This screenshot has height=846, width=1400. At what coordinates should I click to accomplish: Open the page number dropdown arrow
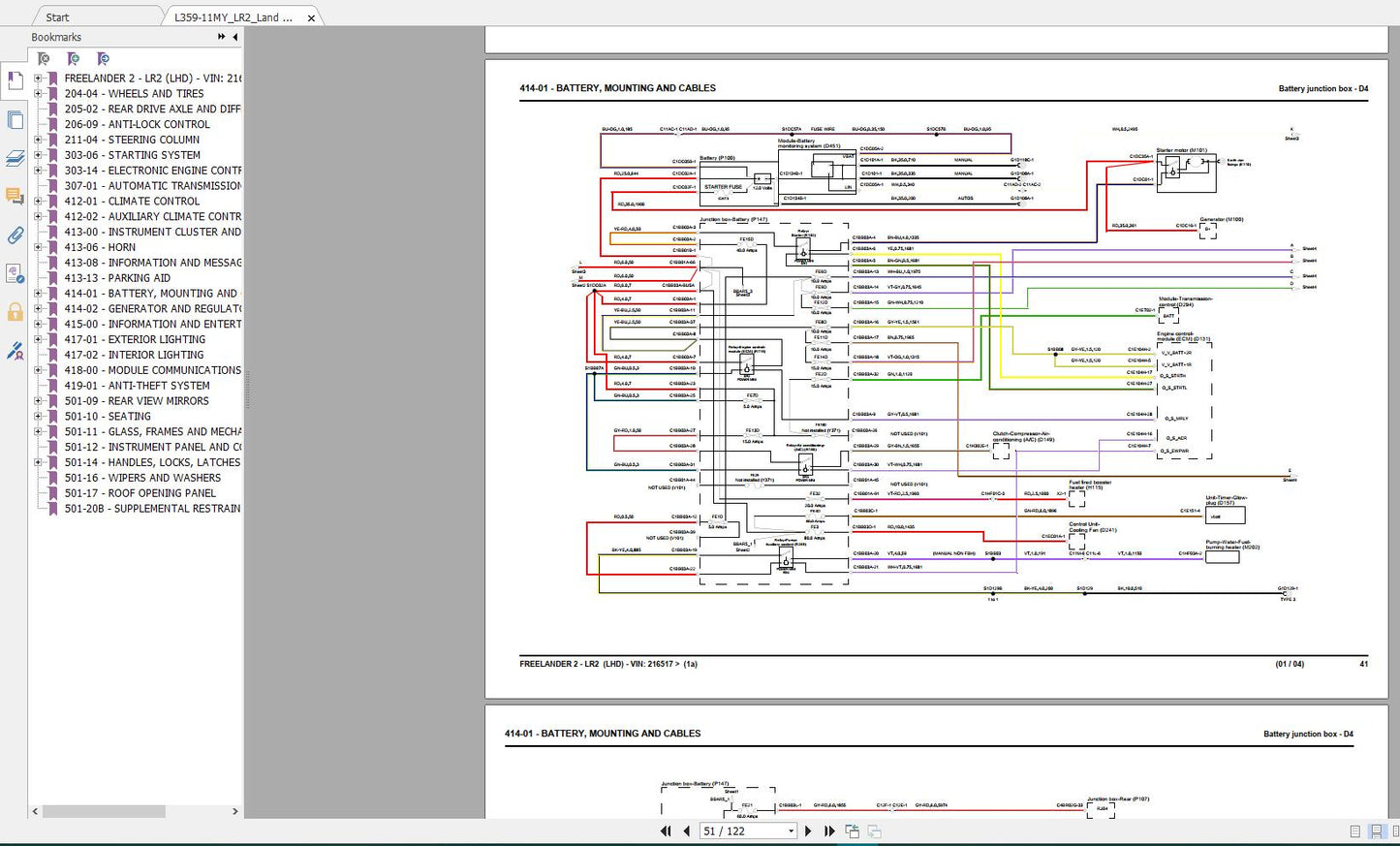click(x=791, y=831)
